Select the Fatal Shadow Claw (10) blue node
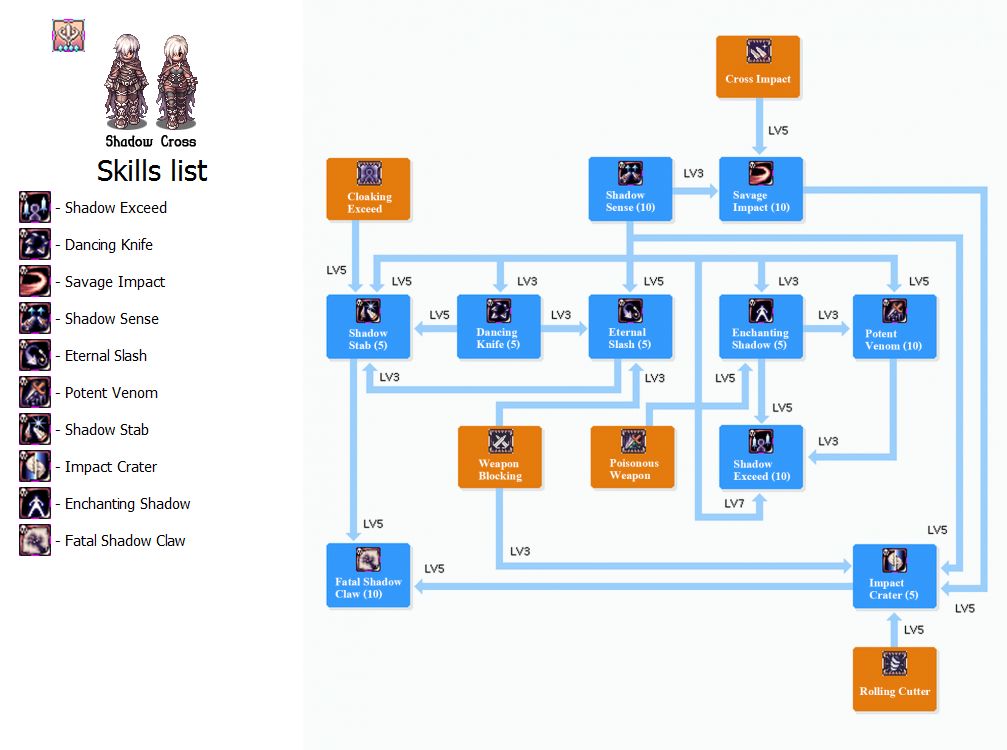This screenshot has width=1007, height=750. click(x=368, y=575)
